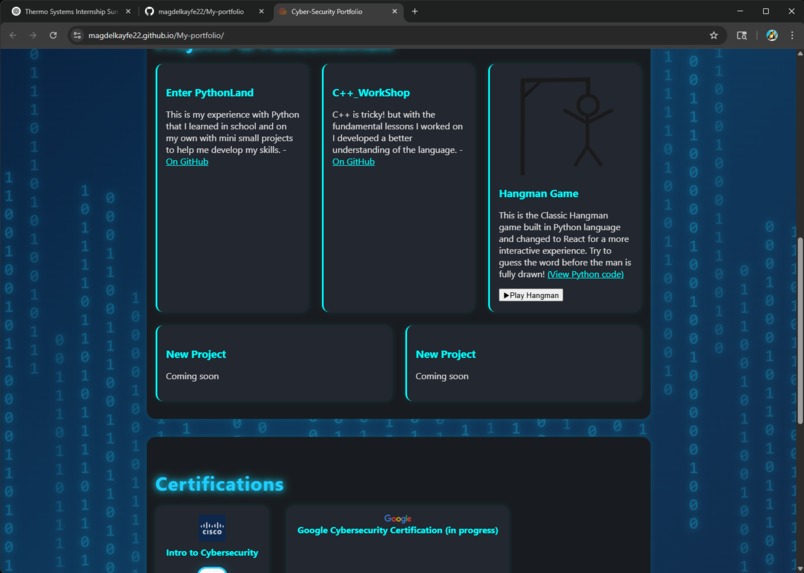Click the address bar URL field
This screenshot has height=573, width=804.
pos(395,35)
